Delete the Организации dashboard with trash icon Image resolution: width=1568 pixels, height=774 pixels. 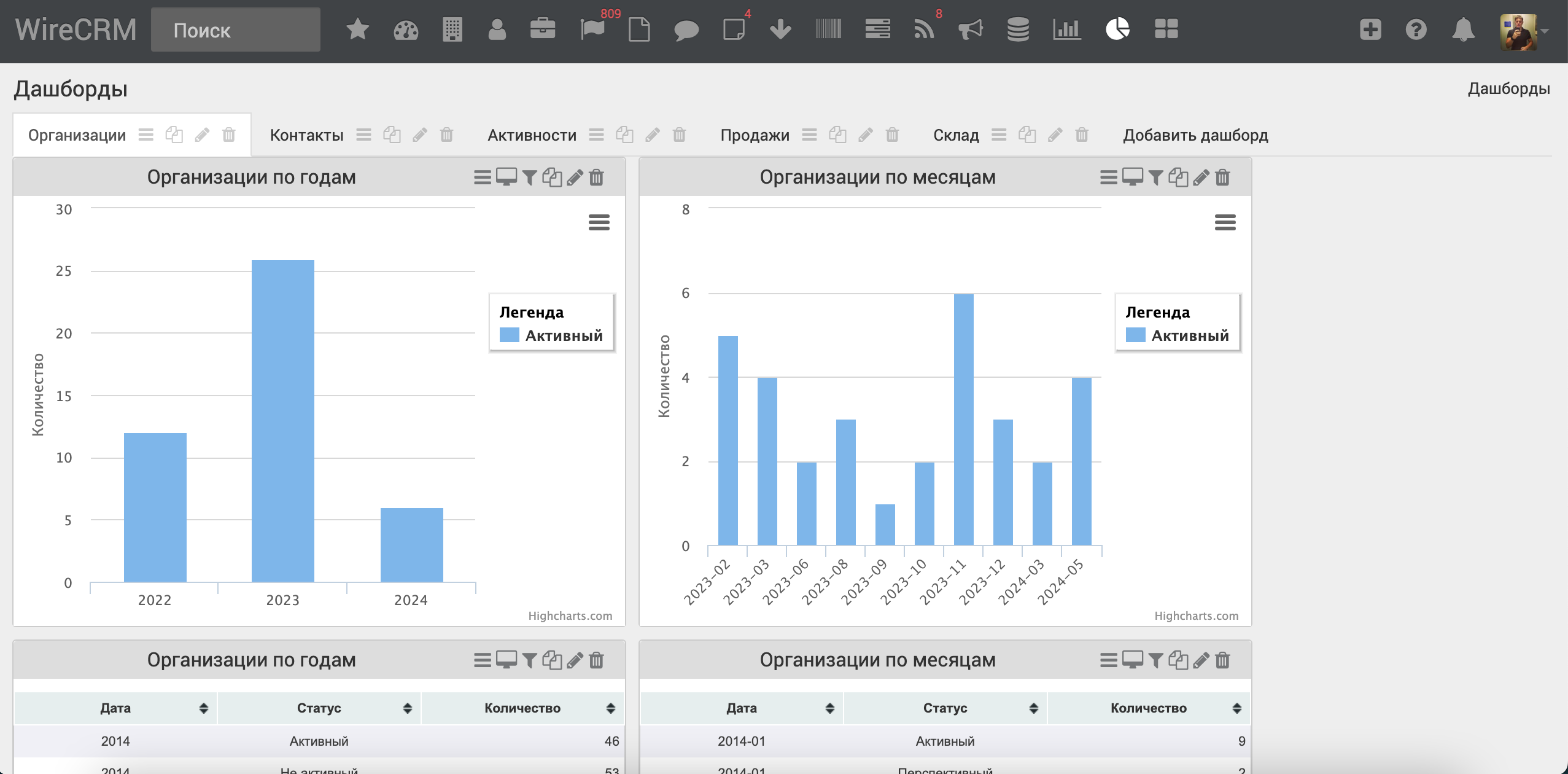coord(228,135)
